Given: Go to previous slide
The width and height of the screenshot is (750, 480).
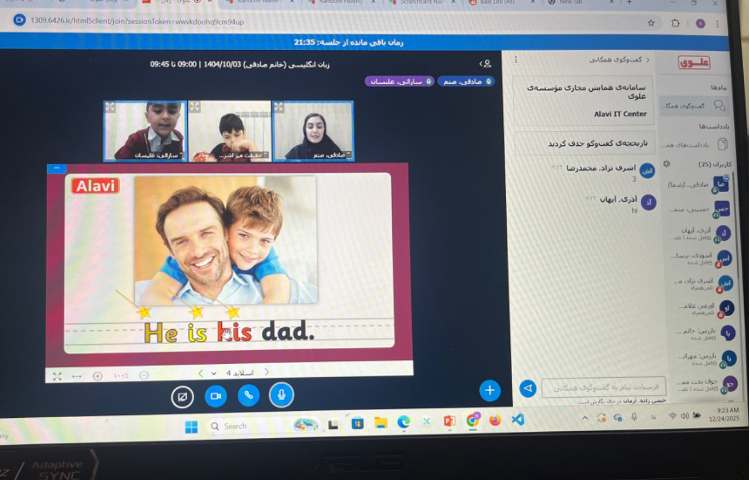Looking at the screenshot, I should point(200,373).
